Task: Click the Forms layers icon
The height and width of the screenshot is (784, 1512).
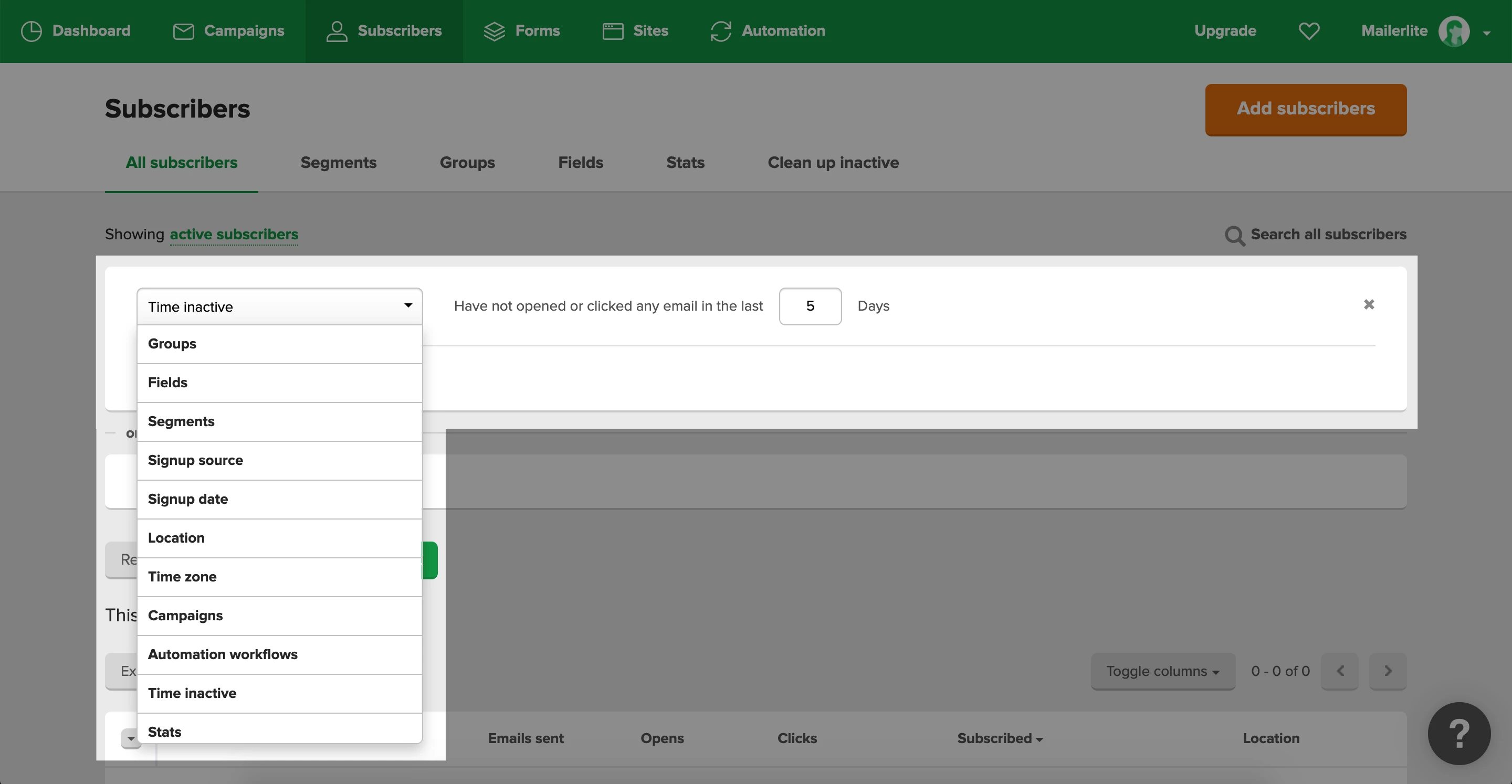Action: pos(494,31)
